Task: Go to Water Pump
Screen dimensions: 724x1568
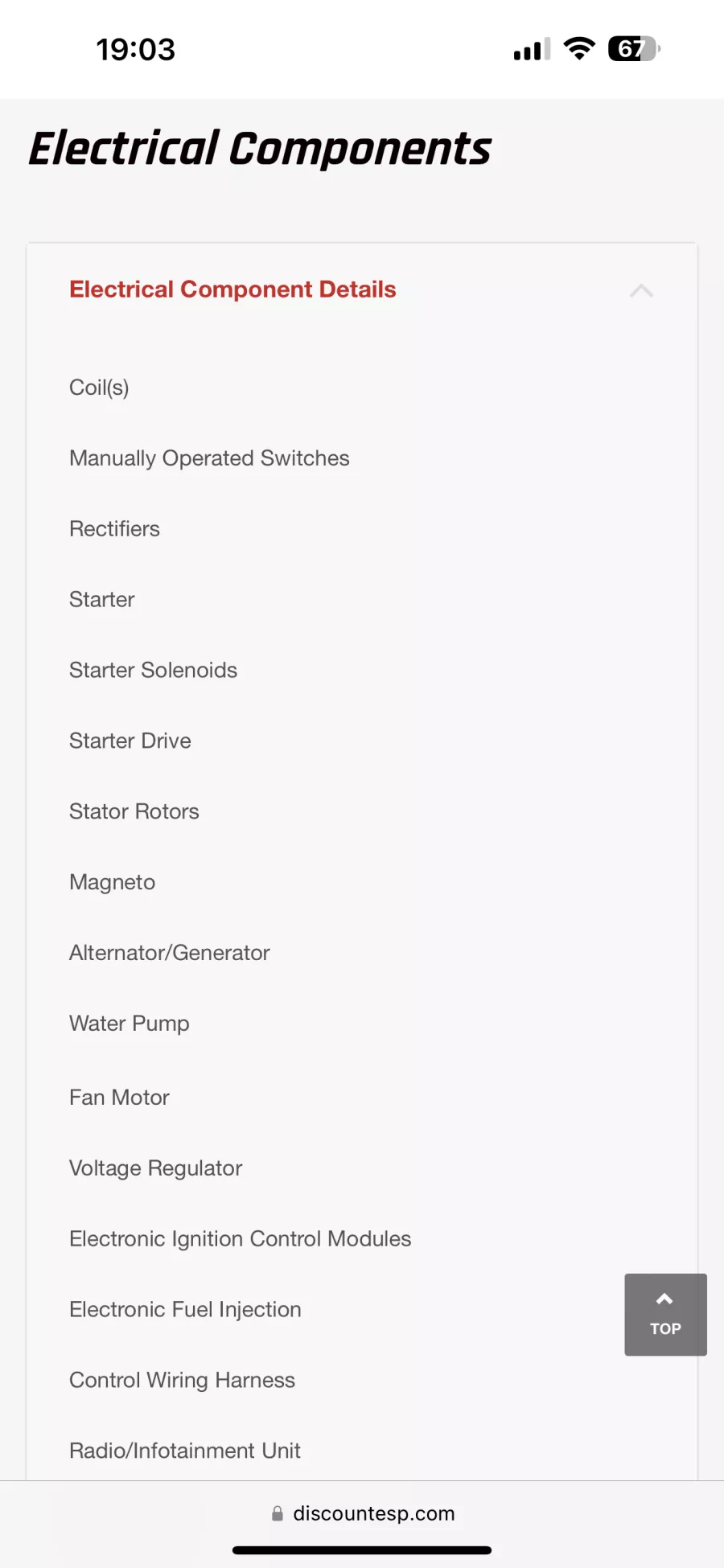Action: [x=129, y=1024]
